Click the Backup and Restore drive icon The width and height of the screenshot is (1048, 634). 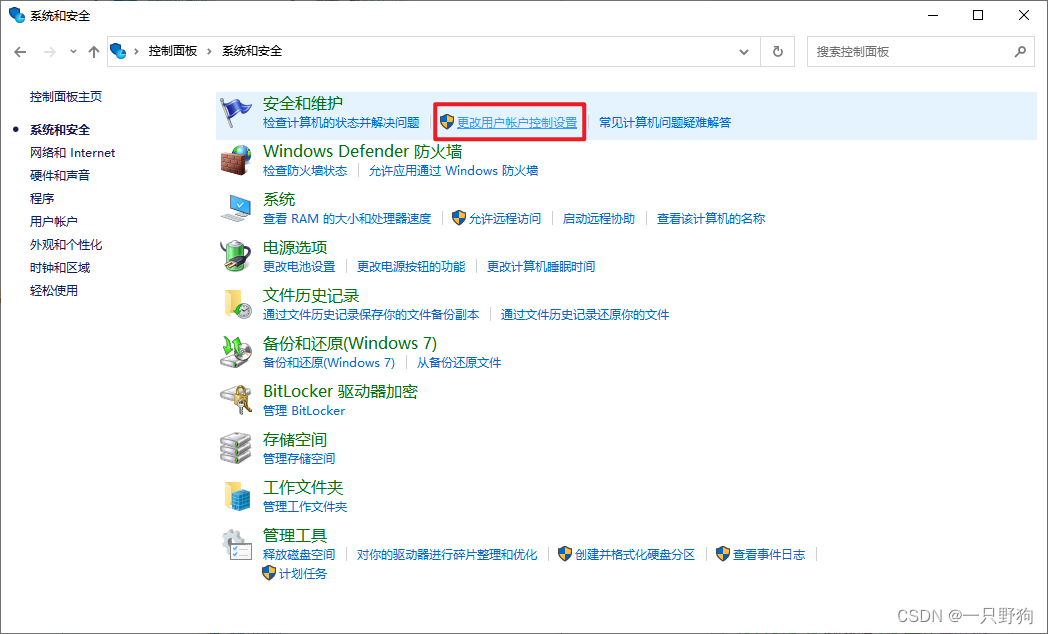click(236, 353)
